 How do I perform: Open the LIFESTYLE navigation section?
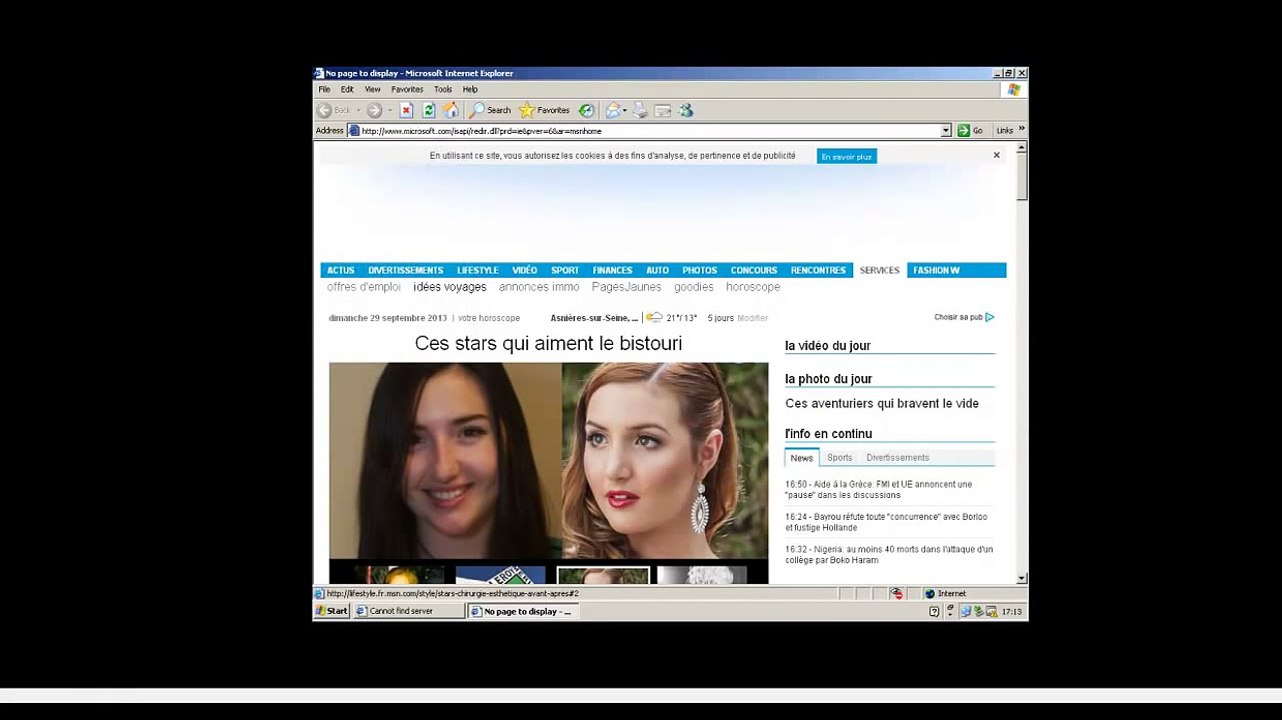tap(478, 270)
